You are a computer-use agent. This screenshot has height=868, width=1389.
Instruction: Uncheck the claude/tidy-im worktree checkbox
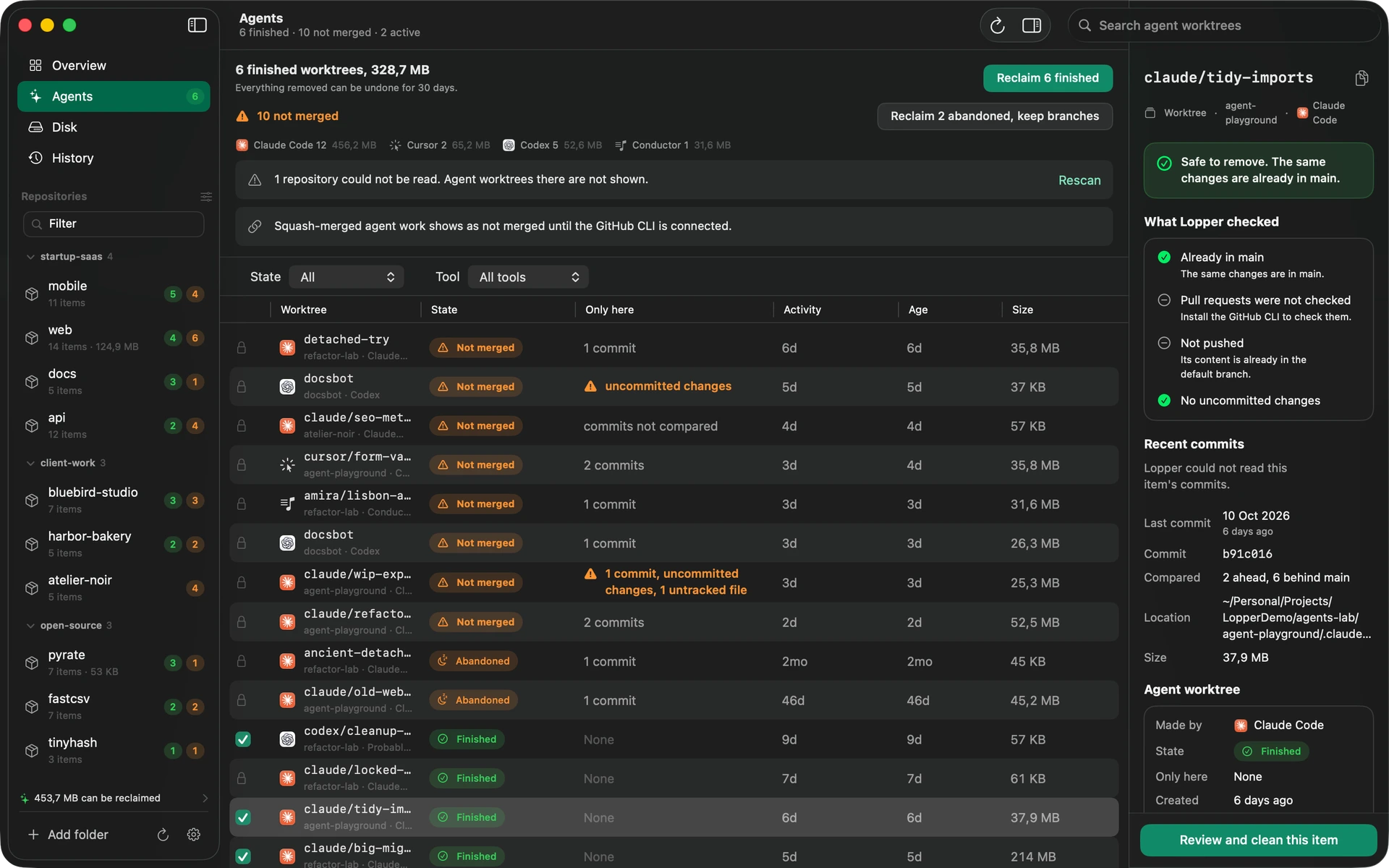coord(243,817)
